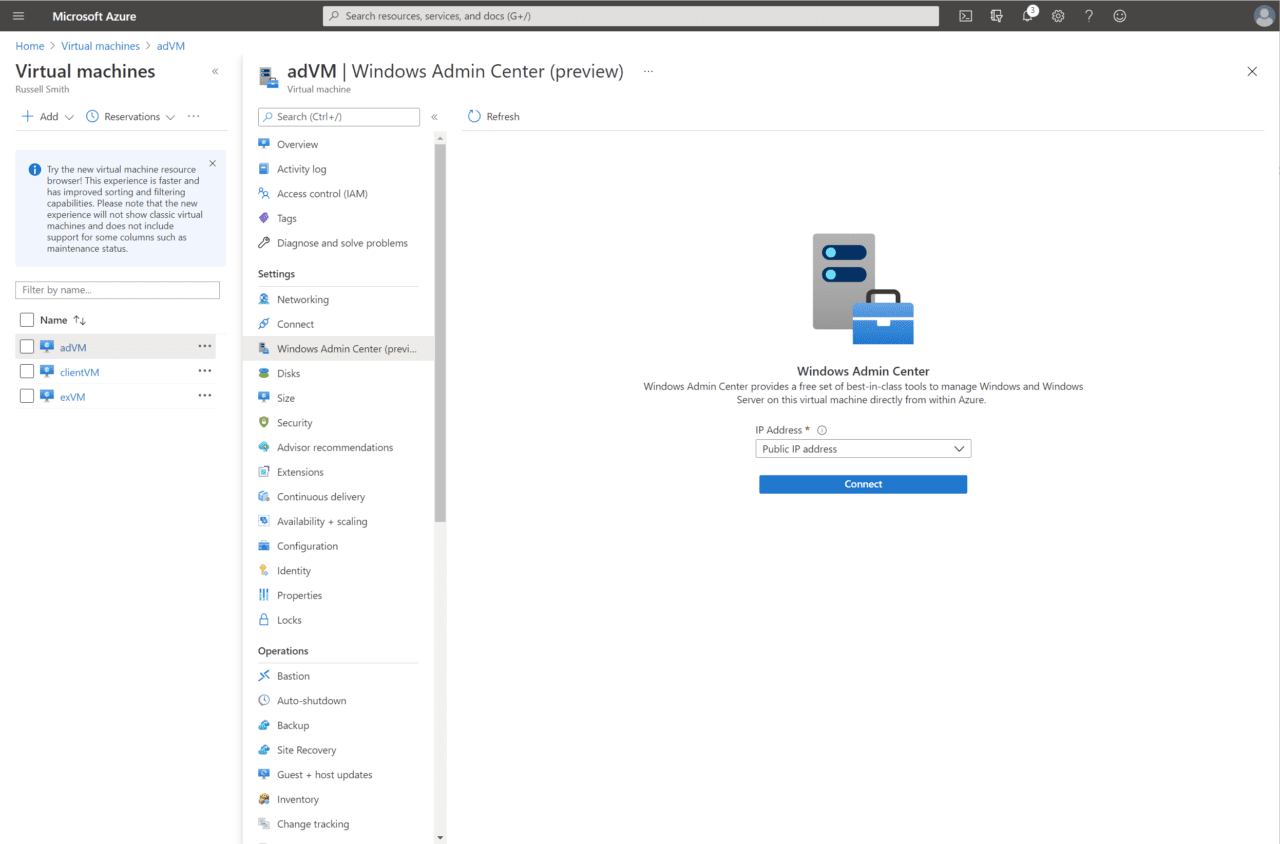The height and width of the screenshot is (844, 1280).
Task: Collapse the adVM resource menu
Action: [x=434, y=117]
